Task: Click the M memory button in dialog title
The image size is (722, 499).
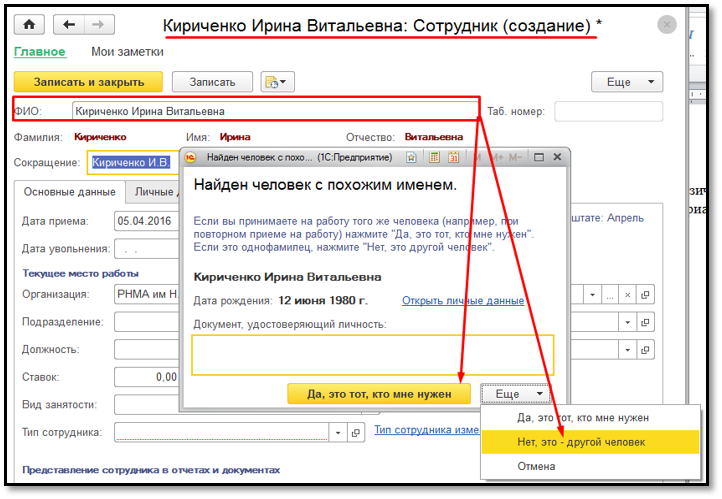Action: pyautogui.click(x=478, y=157)
